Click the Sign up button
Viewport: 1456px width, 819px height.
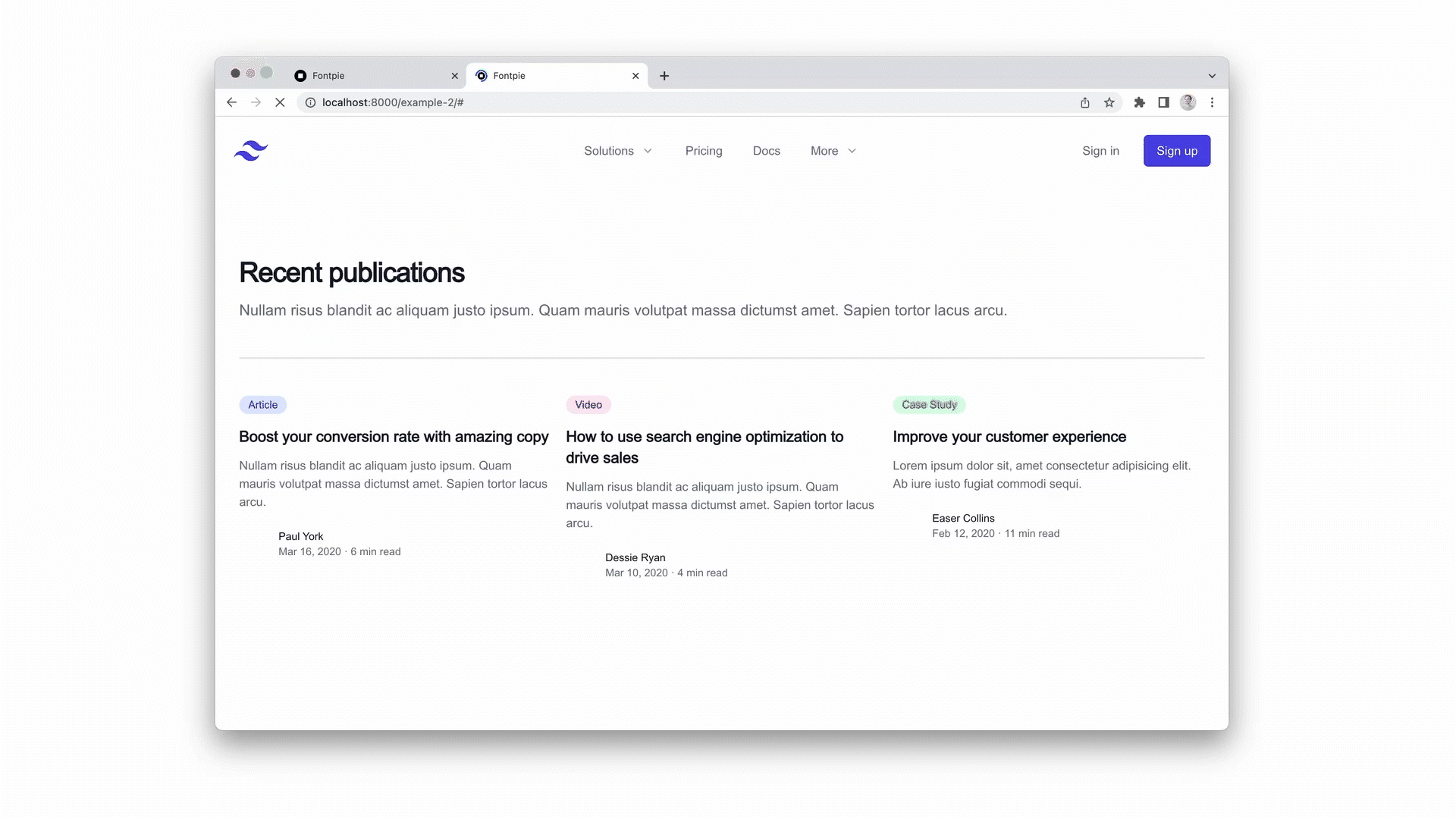pyautogui.click(x=1176, y=151)
